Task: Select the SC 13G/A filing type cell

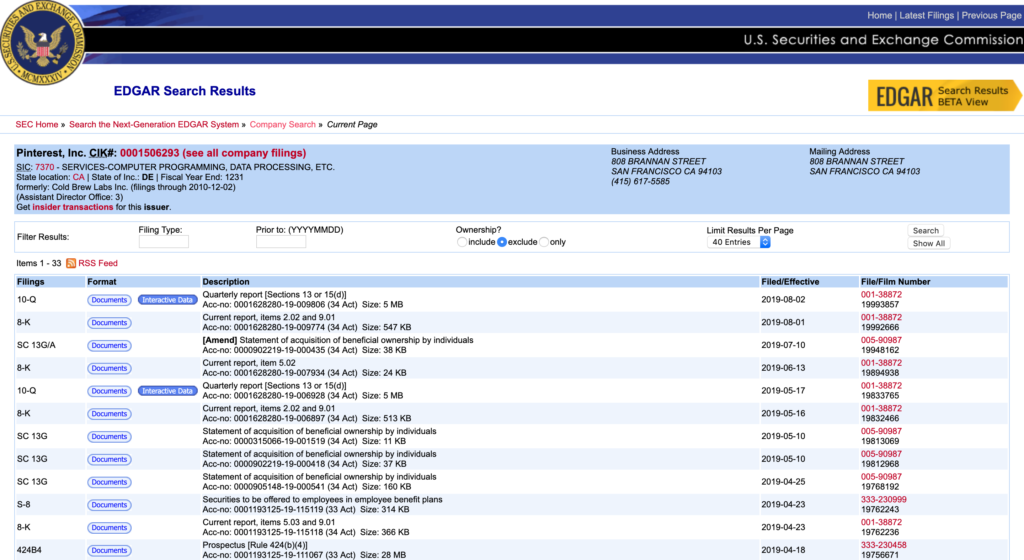Action: tap(36, 345)
